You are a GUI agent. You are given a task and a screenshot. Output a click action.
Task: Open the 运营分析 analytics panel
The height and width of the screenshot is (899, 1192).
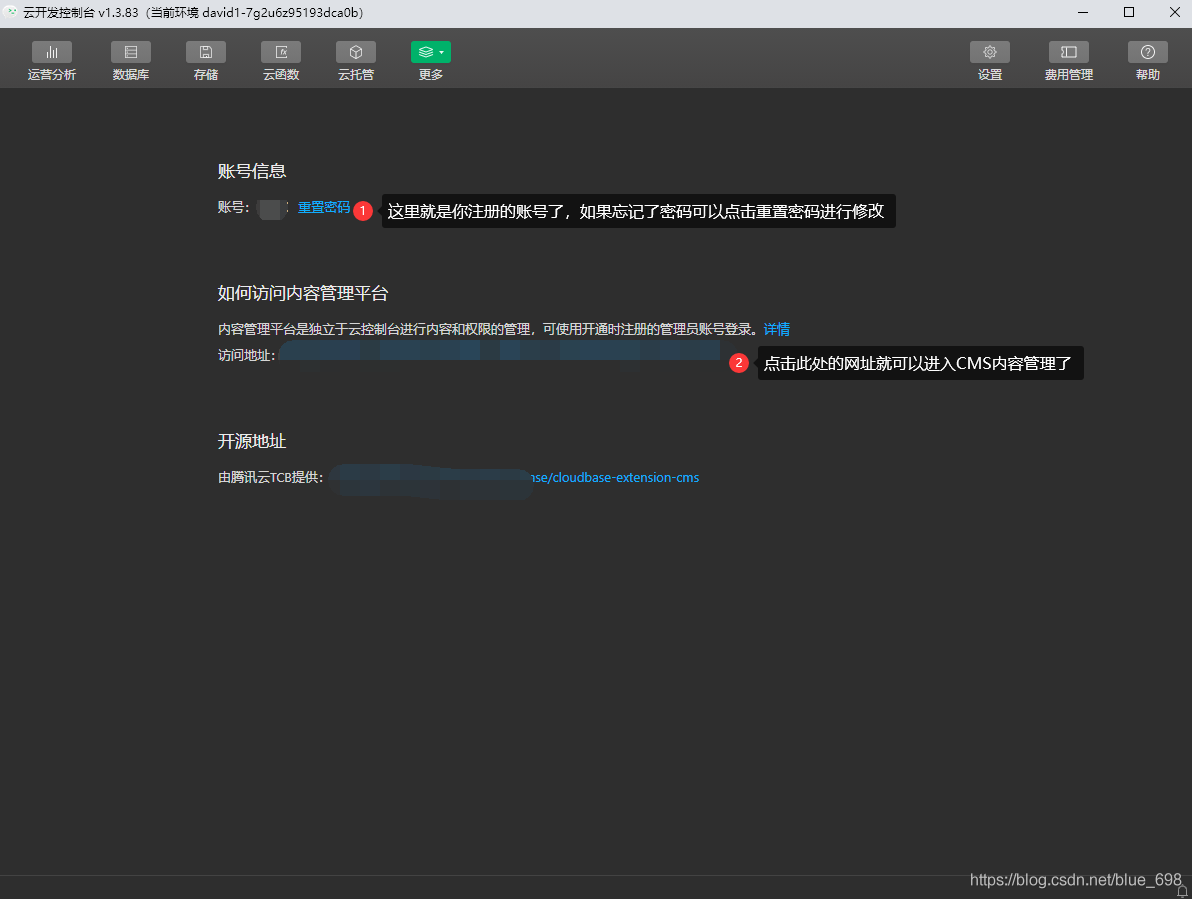[x=52, y=61]
